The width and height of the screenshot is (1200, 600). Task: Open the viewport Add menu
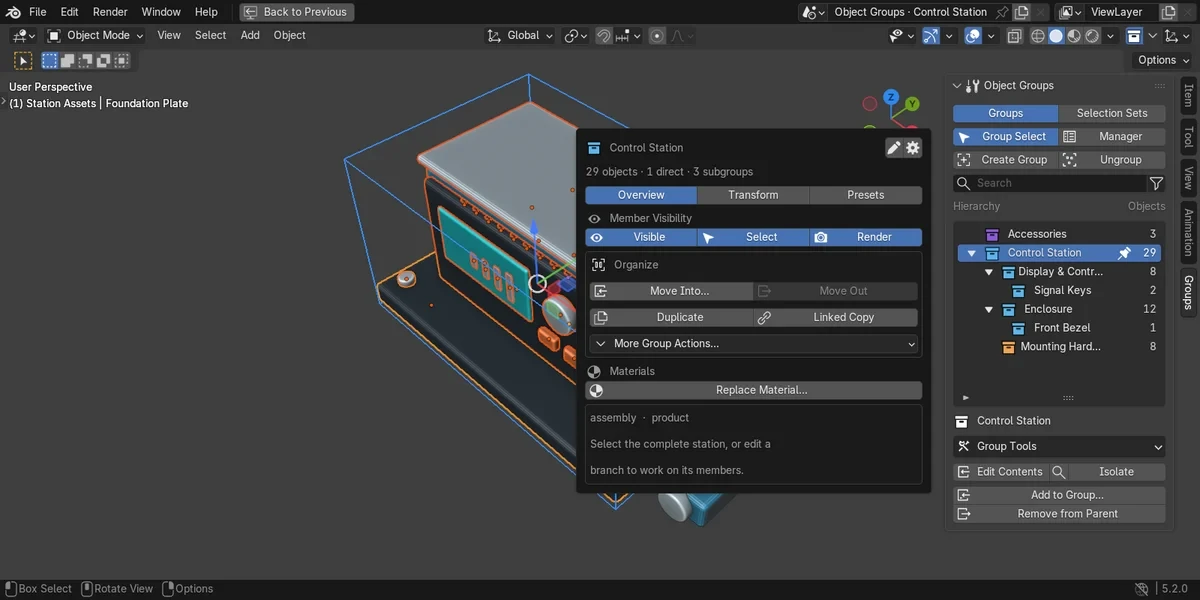coord(250,35)
